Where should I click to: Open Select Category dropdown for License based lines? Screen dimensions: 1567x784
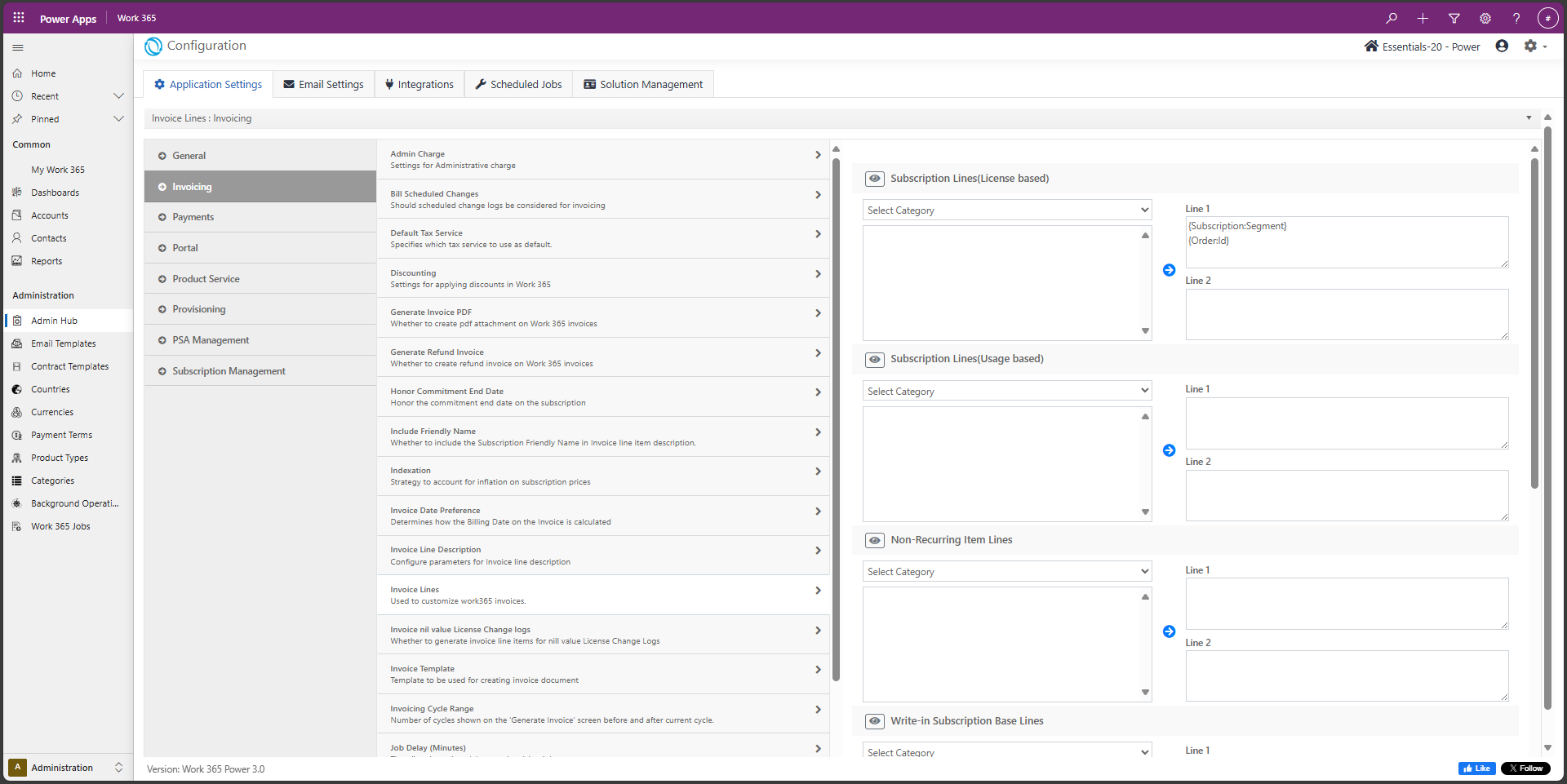pyautogui.click(x=1007, y=210)
